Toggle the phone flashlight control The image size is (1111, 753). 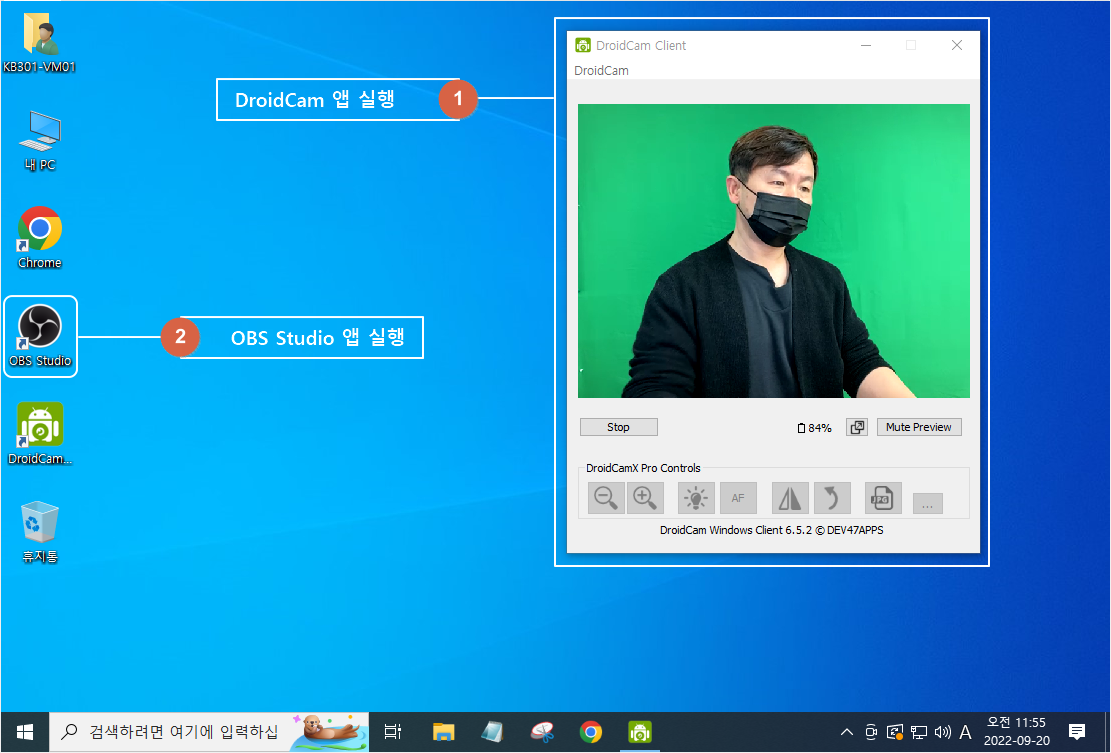(x=696, y=498)
